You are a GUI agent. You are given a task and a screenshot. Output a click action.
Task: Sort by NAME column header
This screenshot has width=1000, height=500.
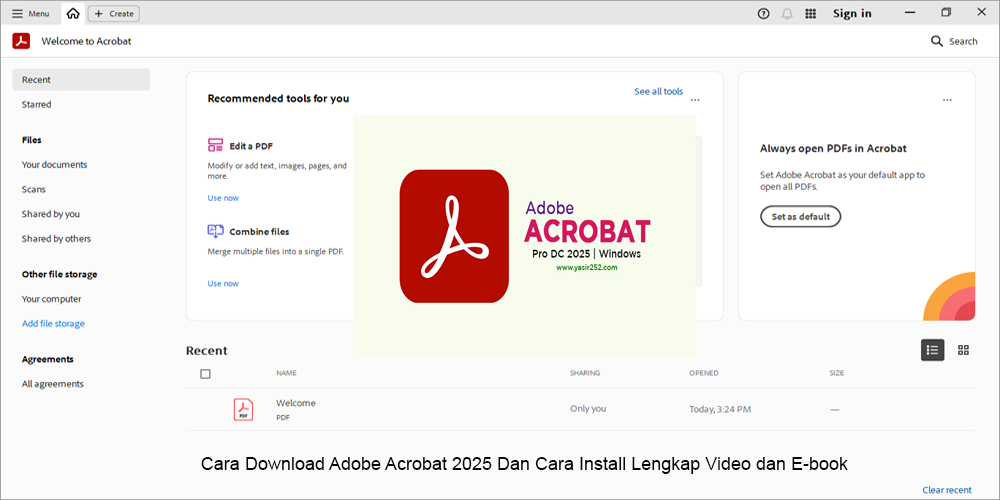[286, 373]
